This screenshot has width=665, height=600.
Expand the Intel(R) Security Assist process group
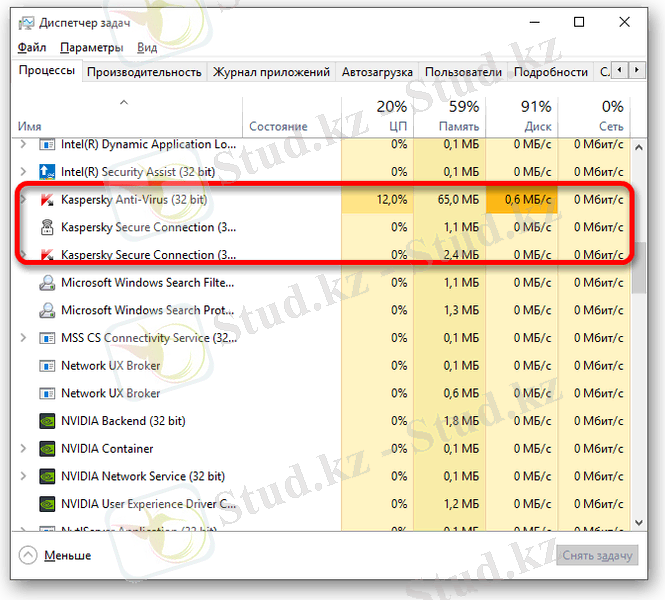[23, 172]
